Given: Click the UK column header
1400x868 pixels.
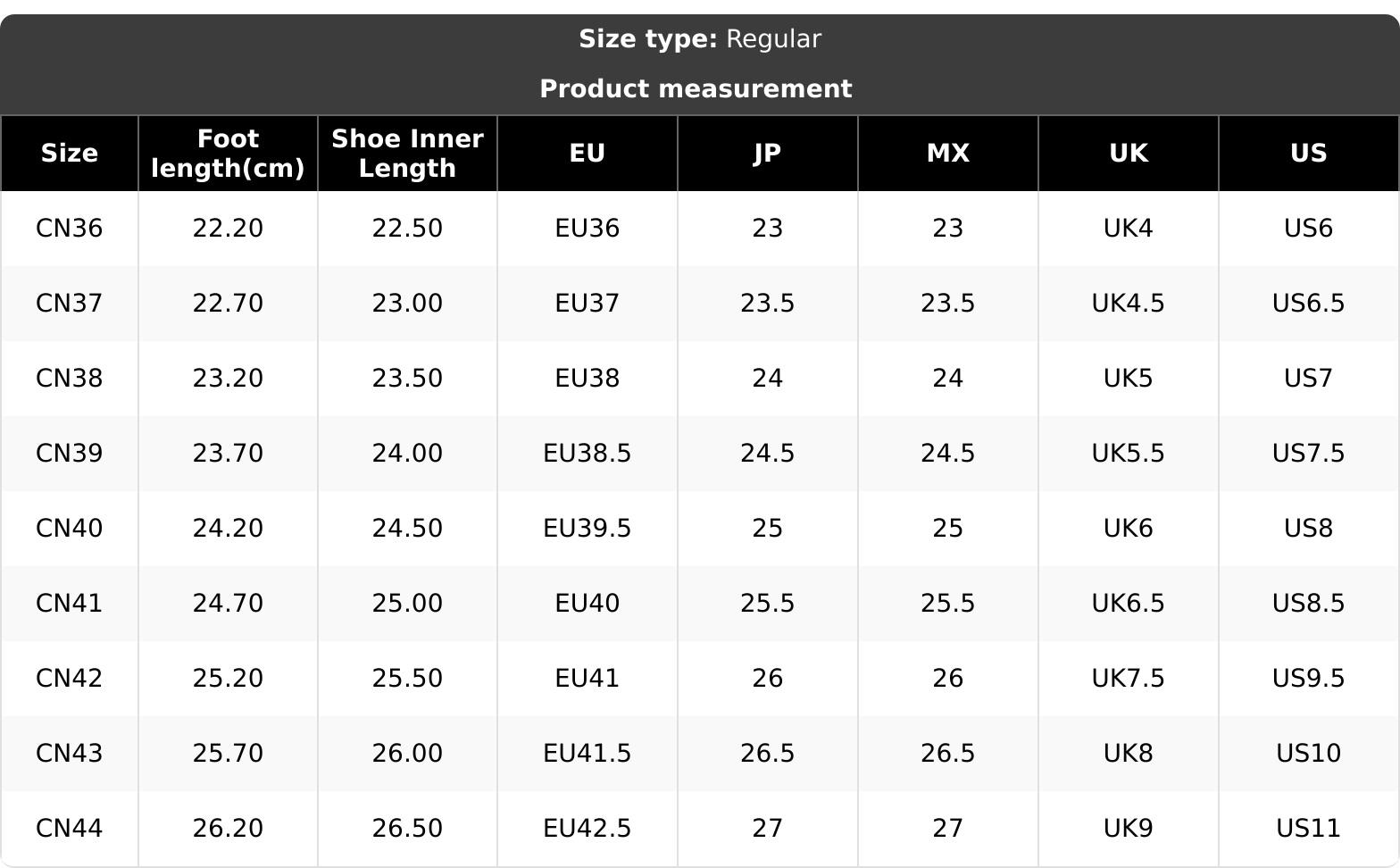Looking at the screenshot, I should pyautogui.click(x=1129, y=153).
